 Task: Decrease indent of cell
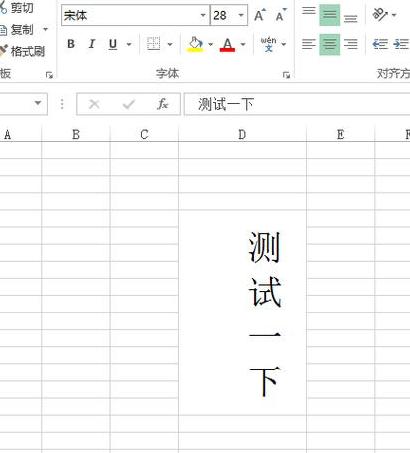(380, 44)
